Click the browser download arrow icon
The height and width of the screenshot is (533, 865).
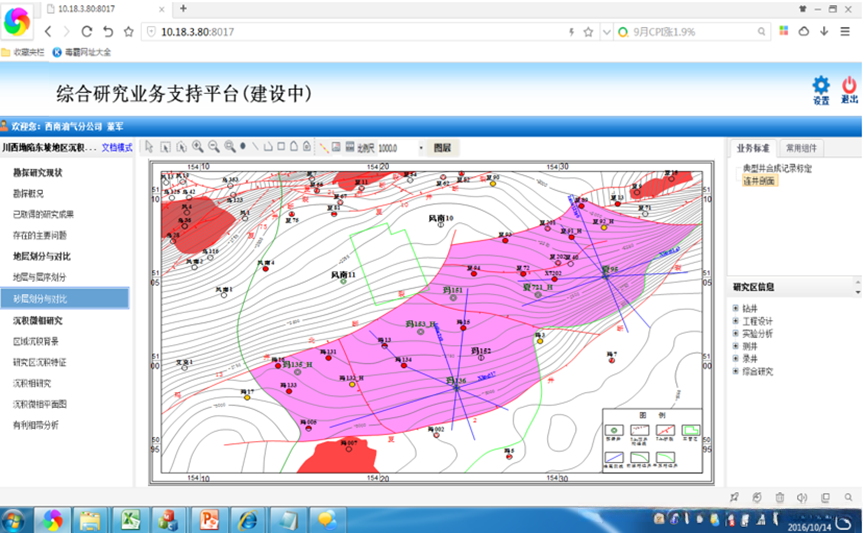pos(824,31)
